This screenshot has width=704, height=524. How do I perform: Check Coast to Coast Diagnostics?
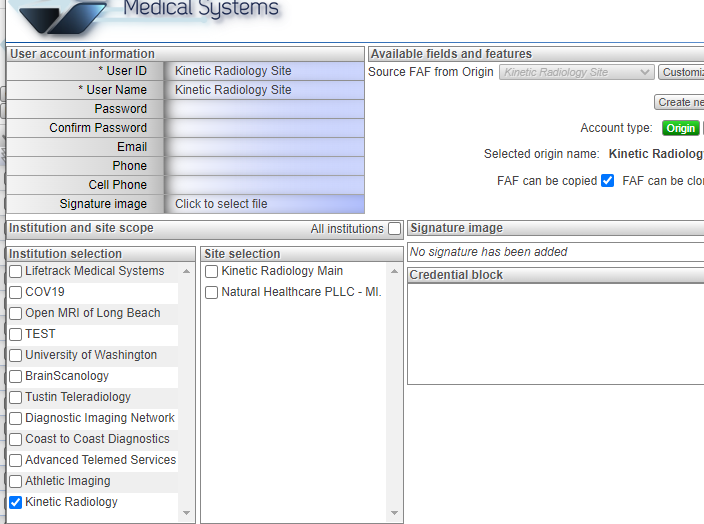[16, 439]
